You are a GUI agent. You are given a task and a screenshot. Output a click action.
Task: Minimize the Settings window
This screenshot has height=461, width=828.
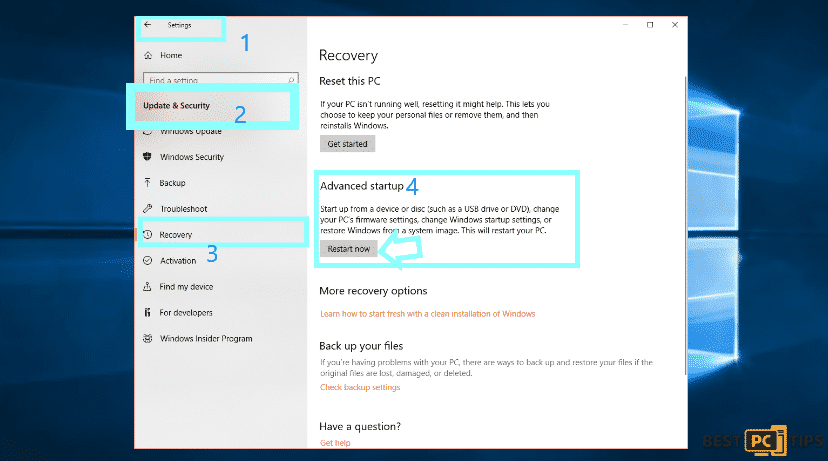click(625, 25)
